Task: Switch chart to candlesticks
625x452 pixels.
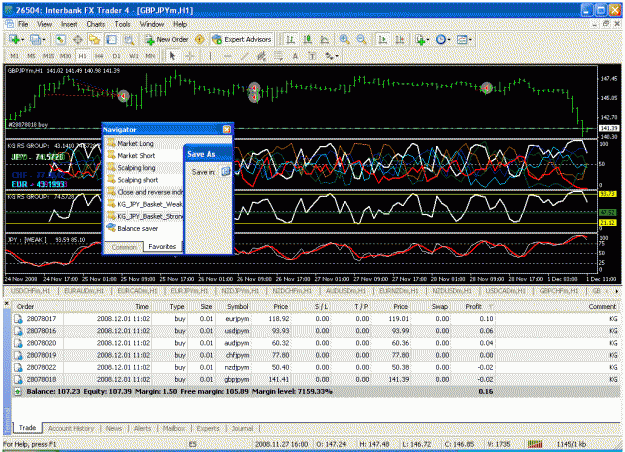Action: click(307, 39)
